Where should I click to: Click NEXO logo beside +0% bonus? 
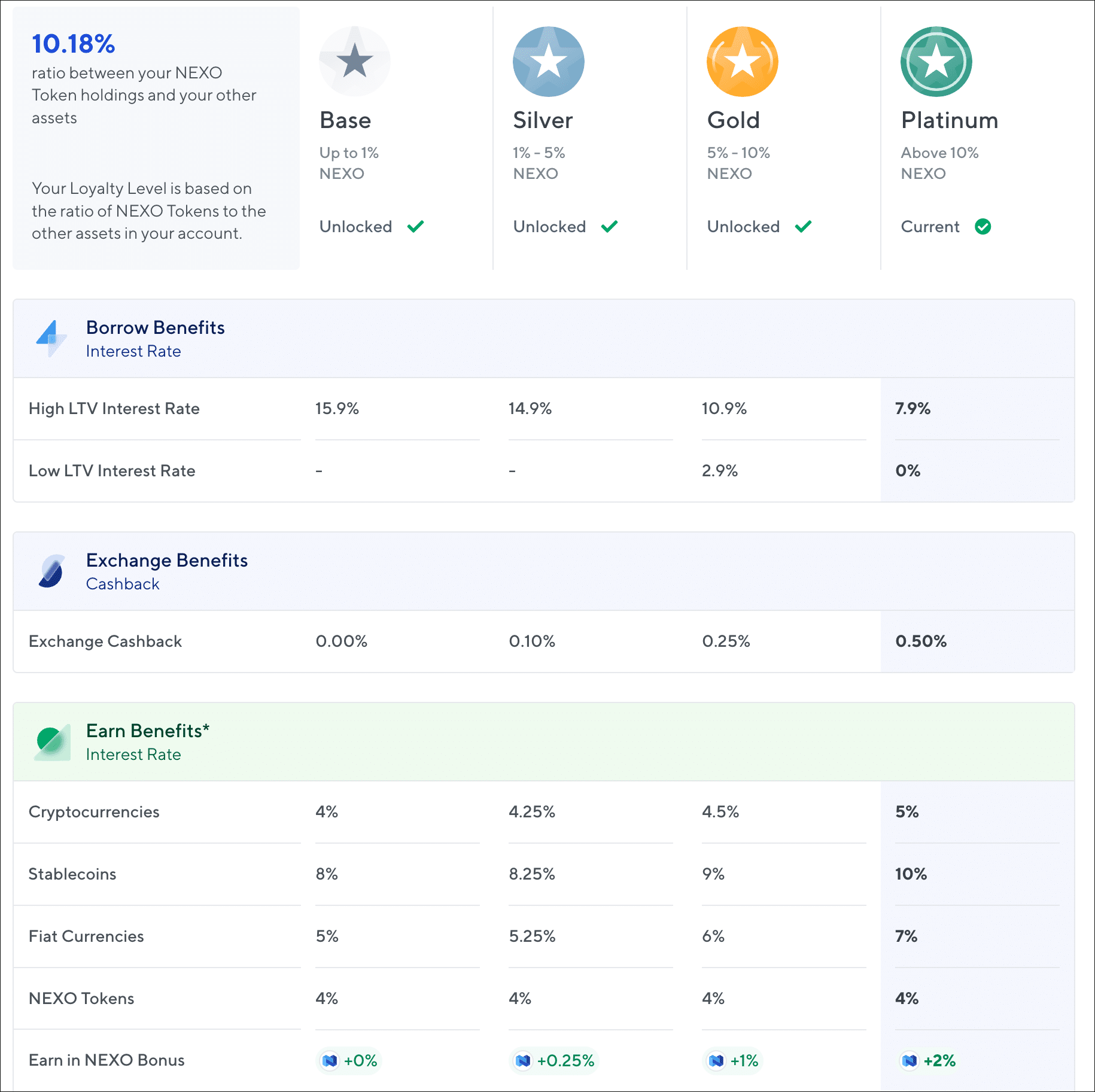330,1060
